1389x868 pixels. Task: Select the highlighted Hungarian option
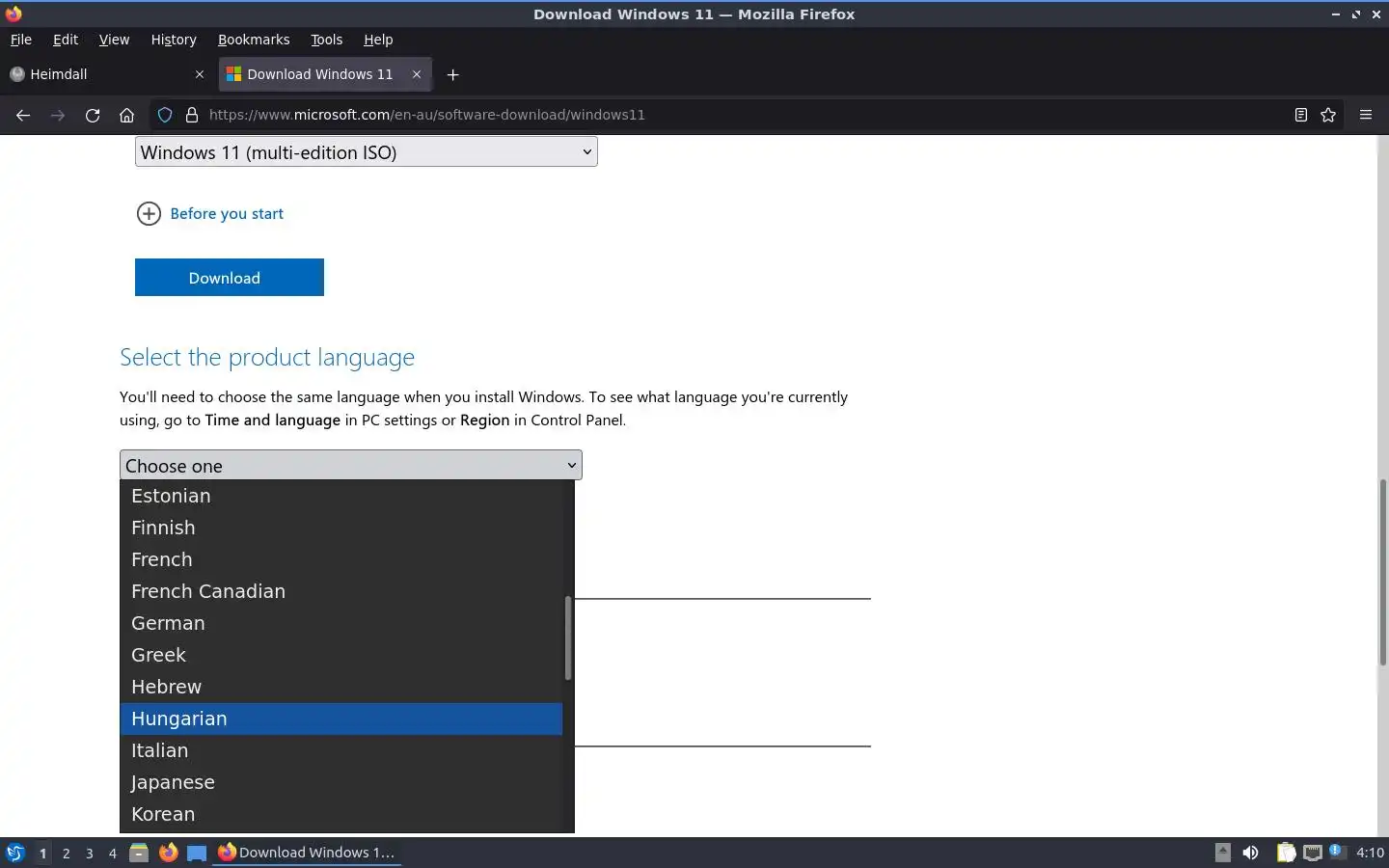341,719
